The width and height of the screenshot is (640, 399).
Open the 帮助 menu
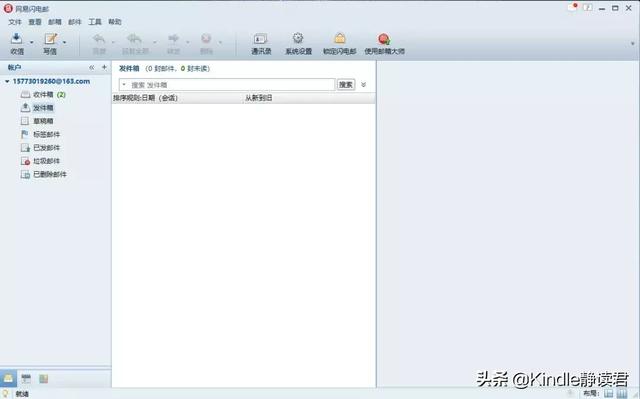(x=115, y=22)
